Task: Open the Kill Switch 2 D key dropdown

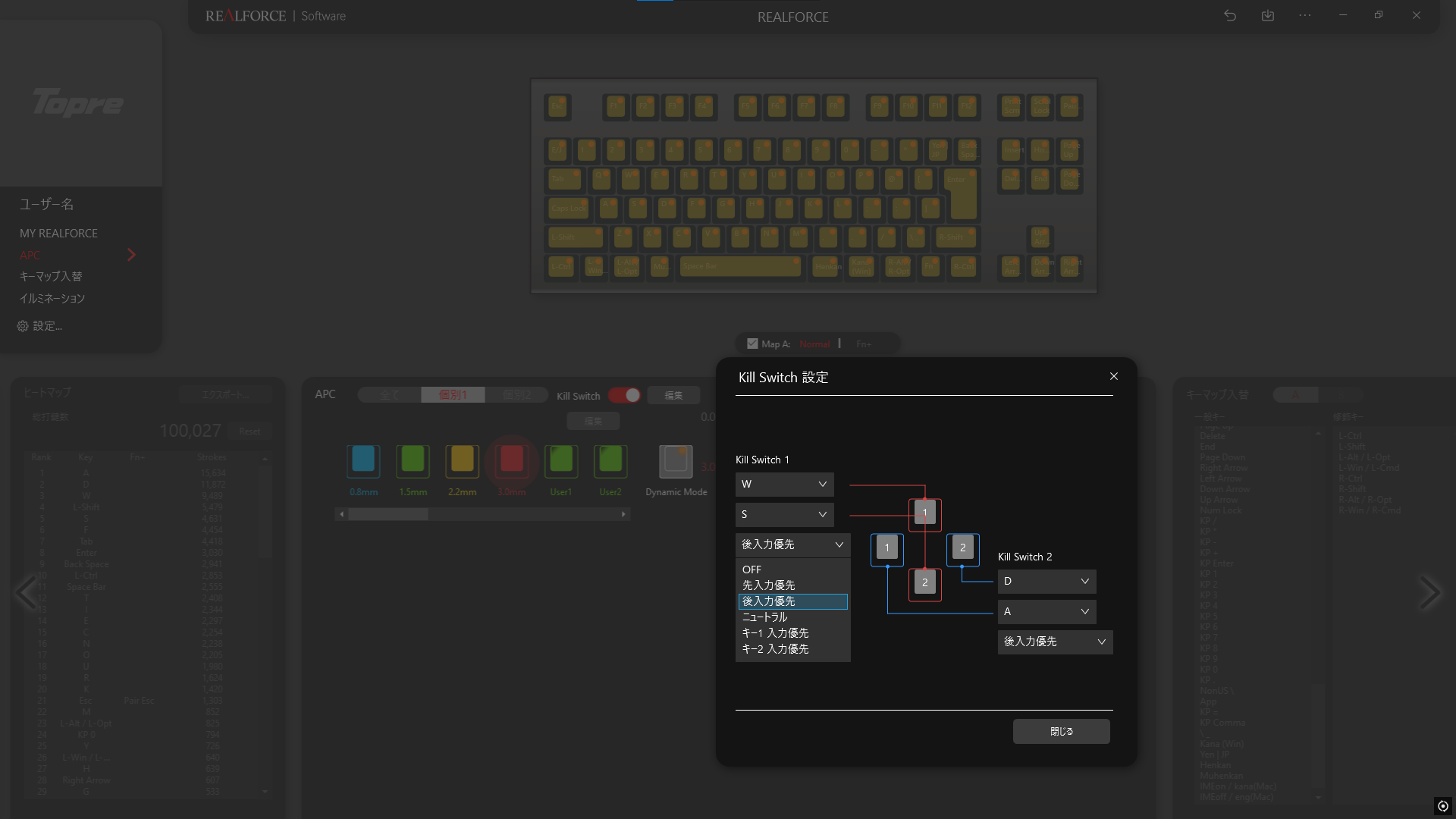Action: (x=1046, y=581)
